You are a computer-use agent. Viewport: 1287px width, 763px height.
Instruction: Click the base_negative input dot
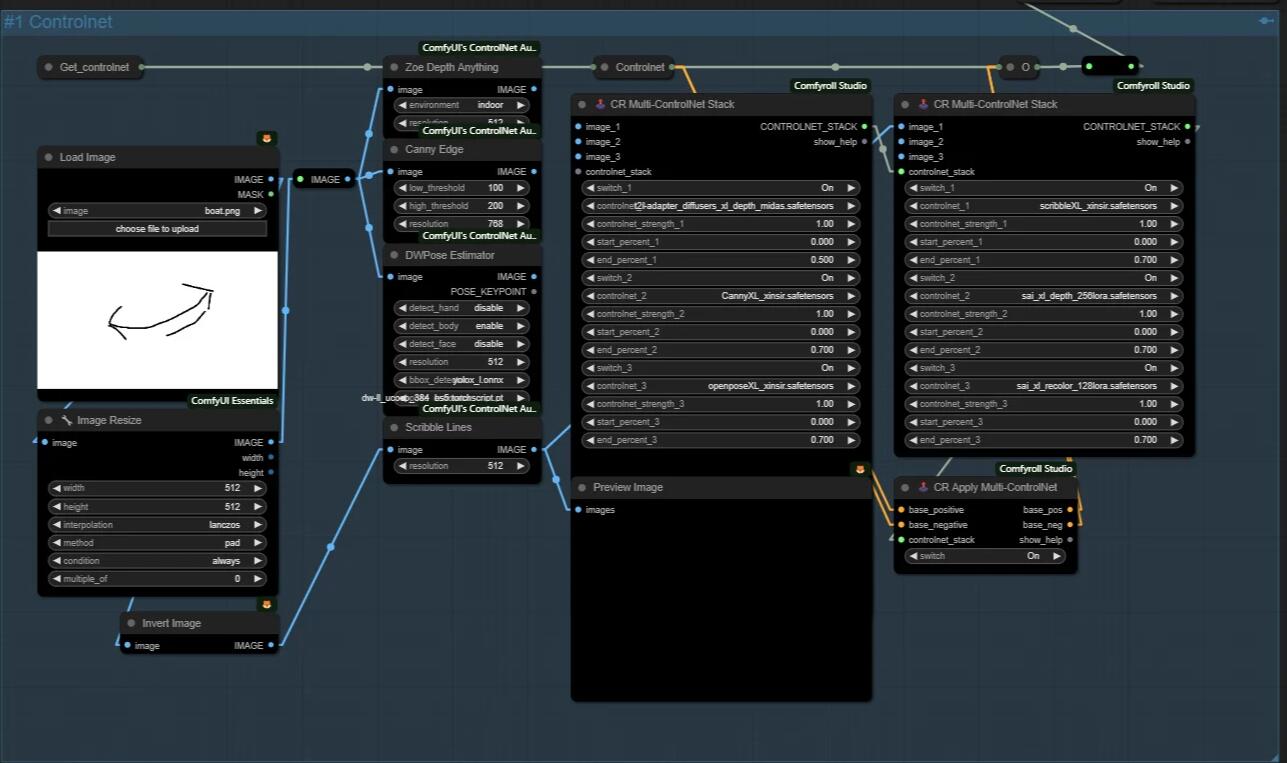click(901, 524)
